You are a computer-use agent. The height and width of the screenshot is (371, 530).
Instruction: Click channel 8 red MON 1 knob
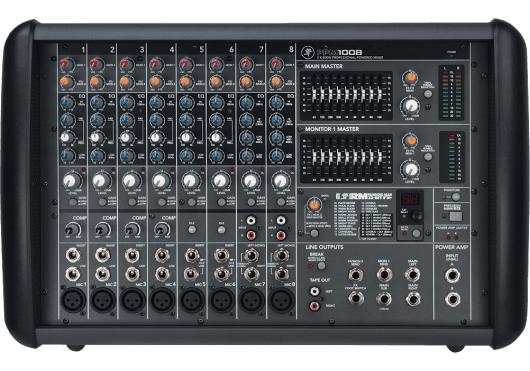(276, 64)
